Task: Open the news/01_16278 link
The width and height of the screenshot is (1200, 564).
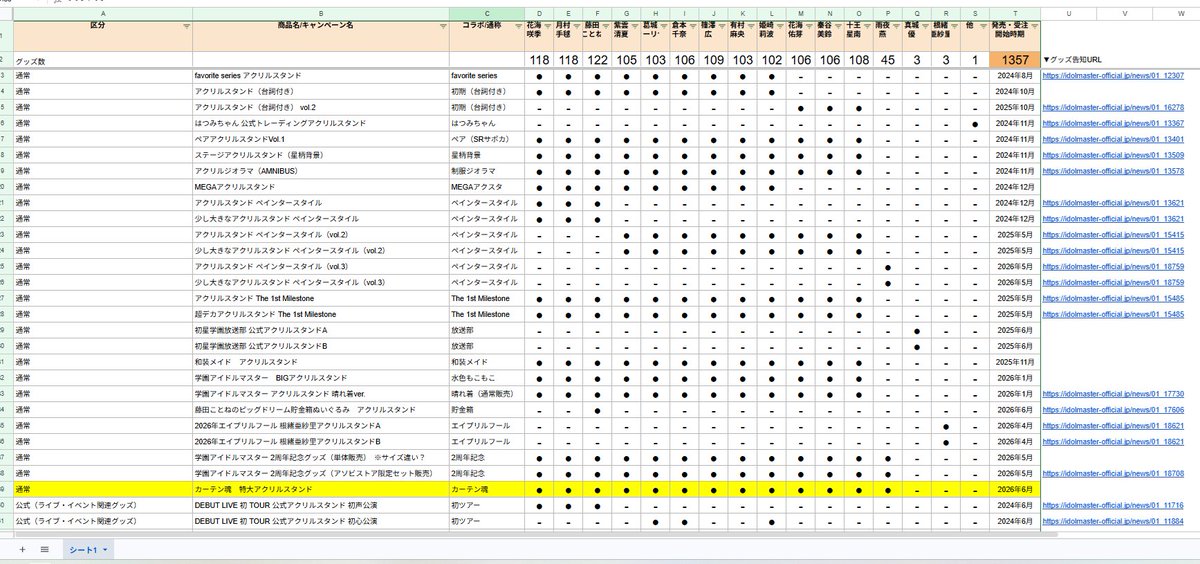Action: pyautogui.click(x=1113, y=107)
